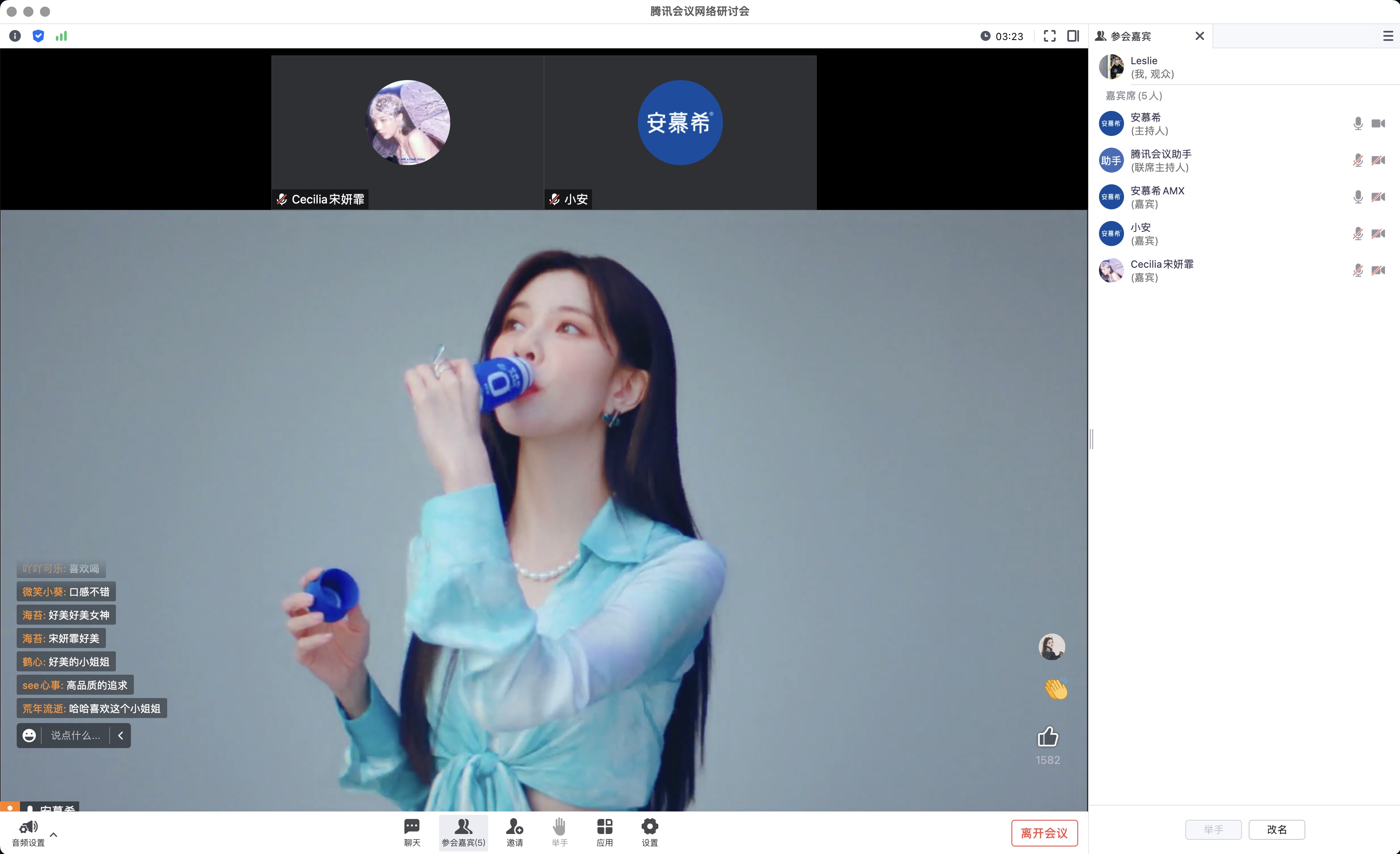The height and width of the screenshot is (854, 1400).
Task: Send applause with clapping hands emoji
Action: [x=1056, y=688]
